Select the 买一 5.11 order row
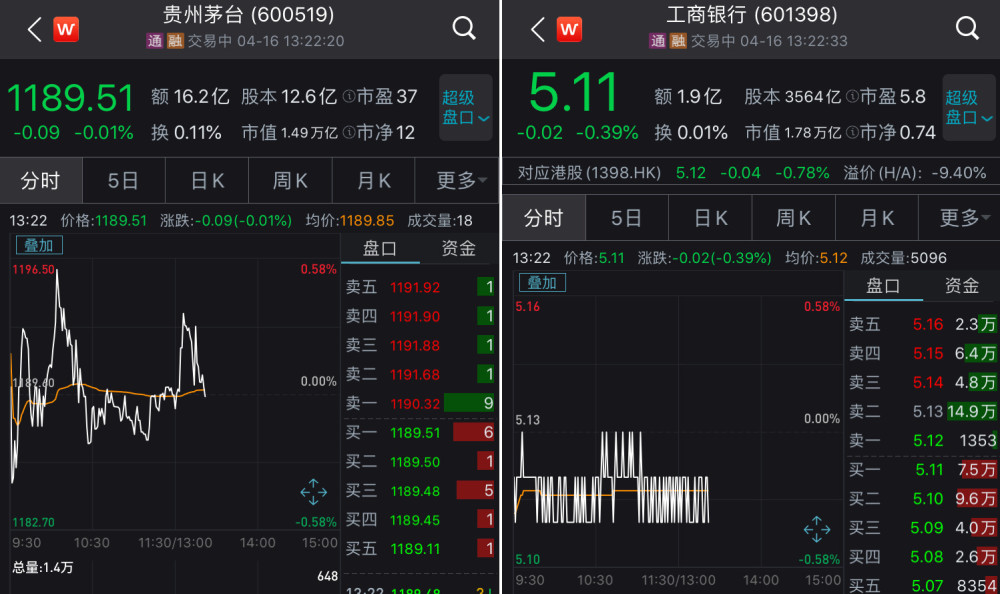This screenshot has height=594, width=1000. pos(922,470)
